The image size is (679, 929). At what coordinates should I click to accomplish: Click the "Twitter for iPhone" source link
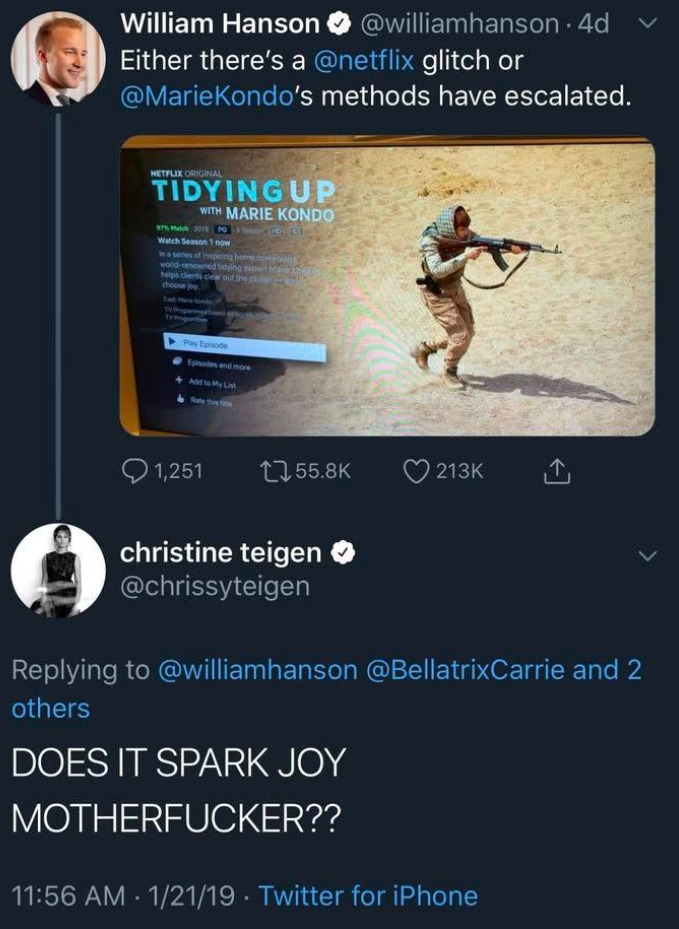point(368,895)
